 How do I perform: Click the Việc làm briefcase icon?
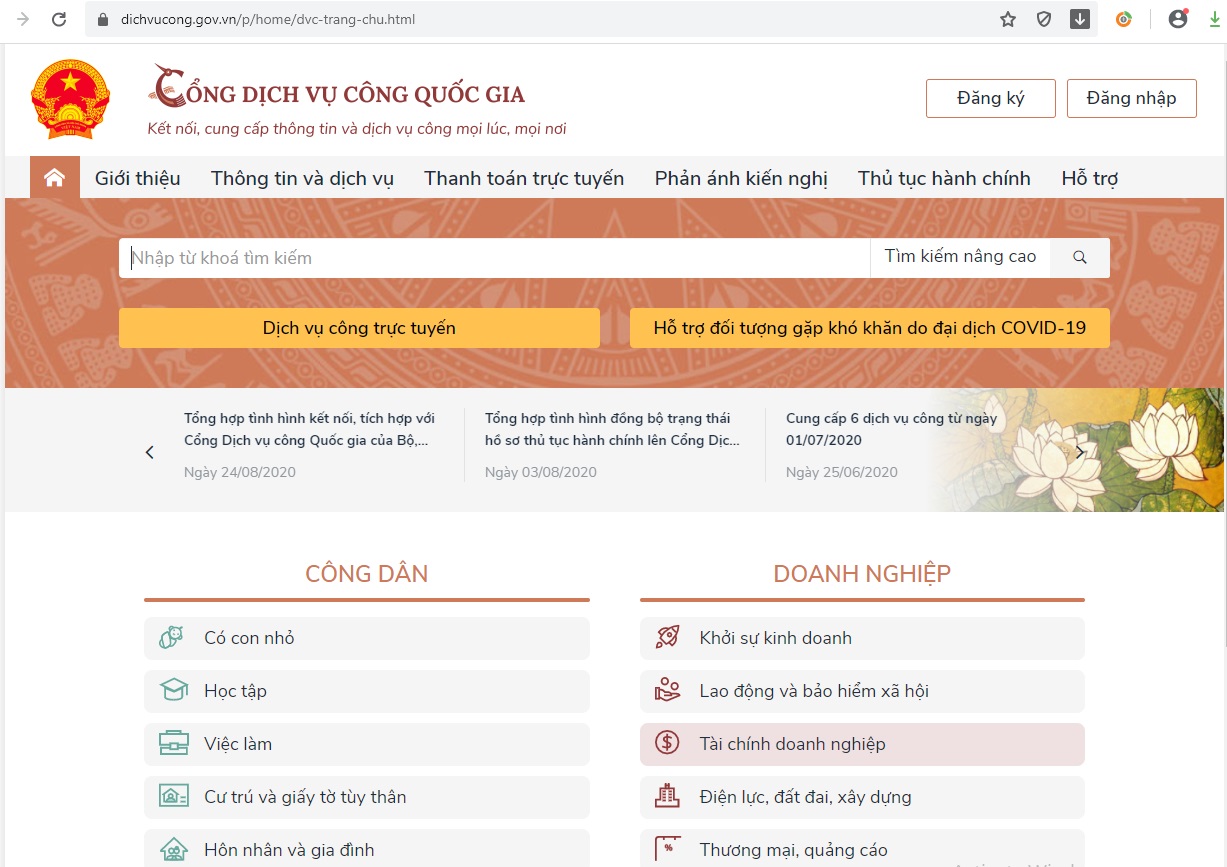tap(173, 744)
